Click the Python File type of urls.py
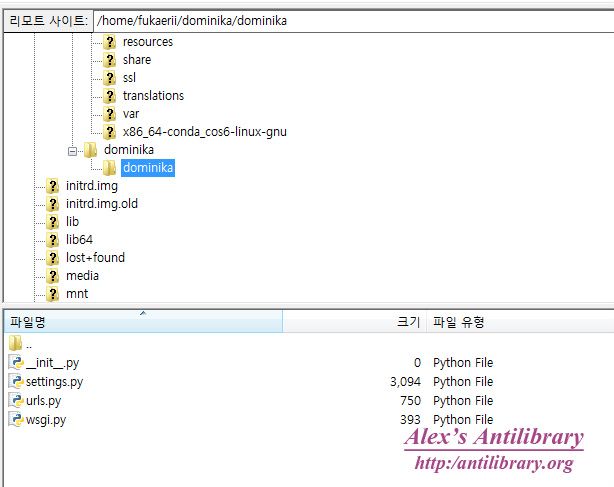614x487 pixels. [463, 400]
